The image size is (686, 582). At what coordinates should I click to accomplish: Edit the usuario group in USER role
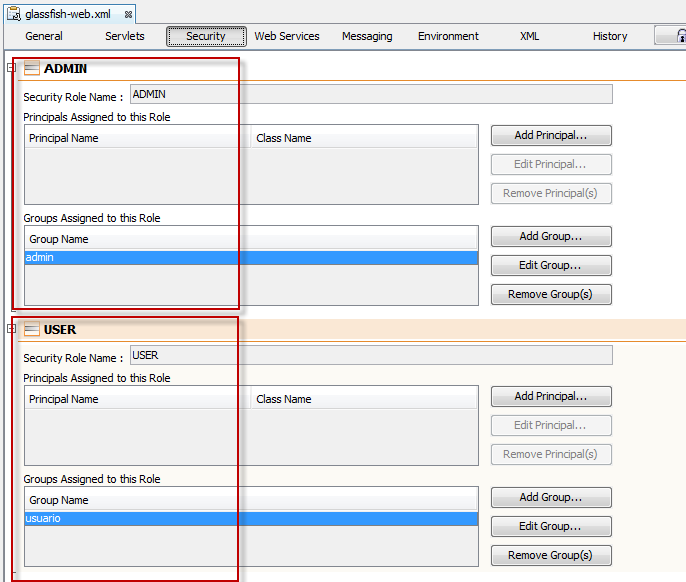coord(551,526)
